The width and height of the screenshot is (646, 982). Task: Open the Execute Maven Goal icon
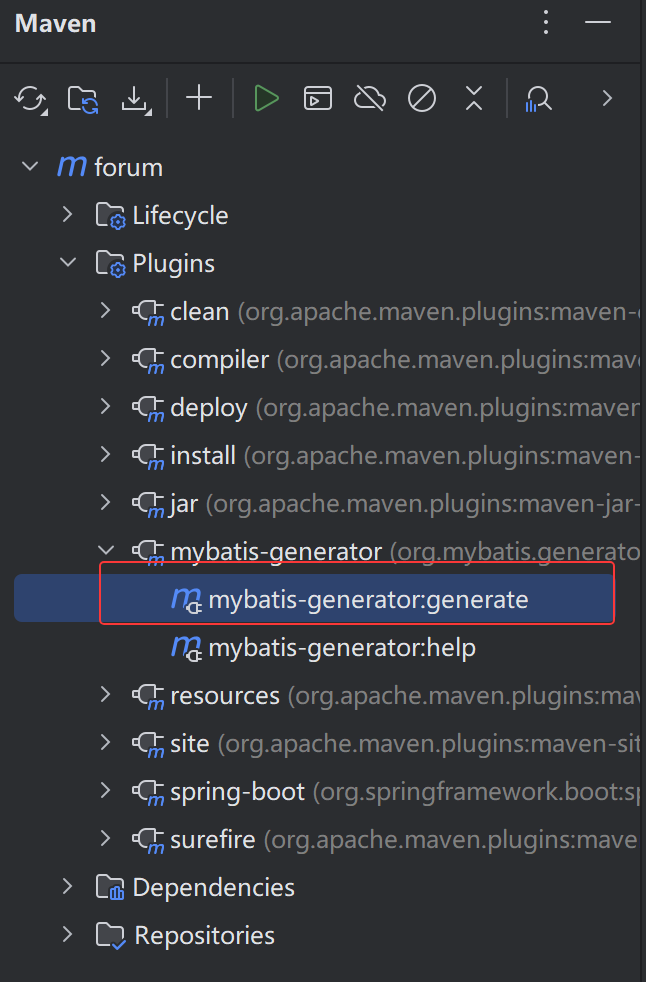[x=318, y=98]
